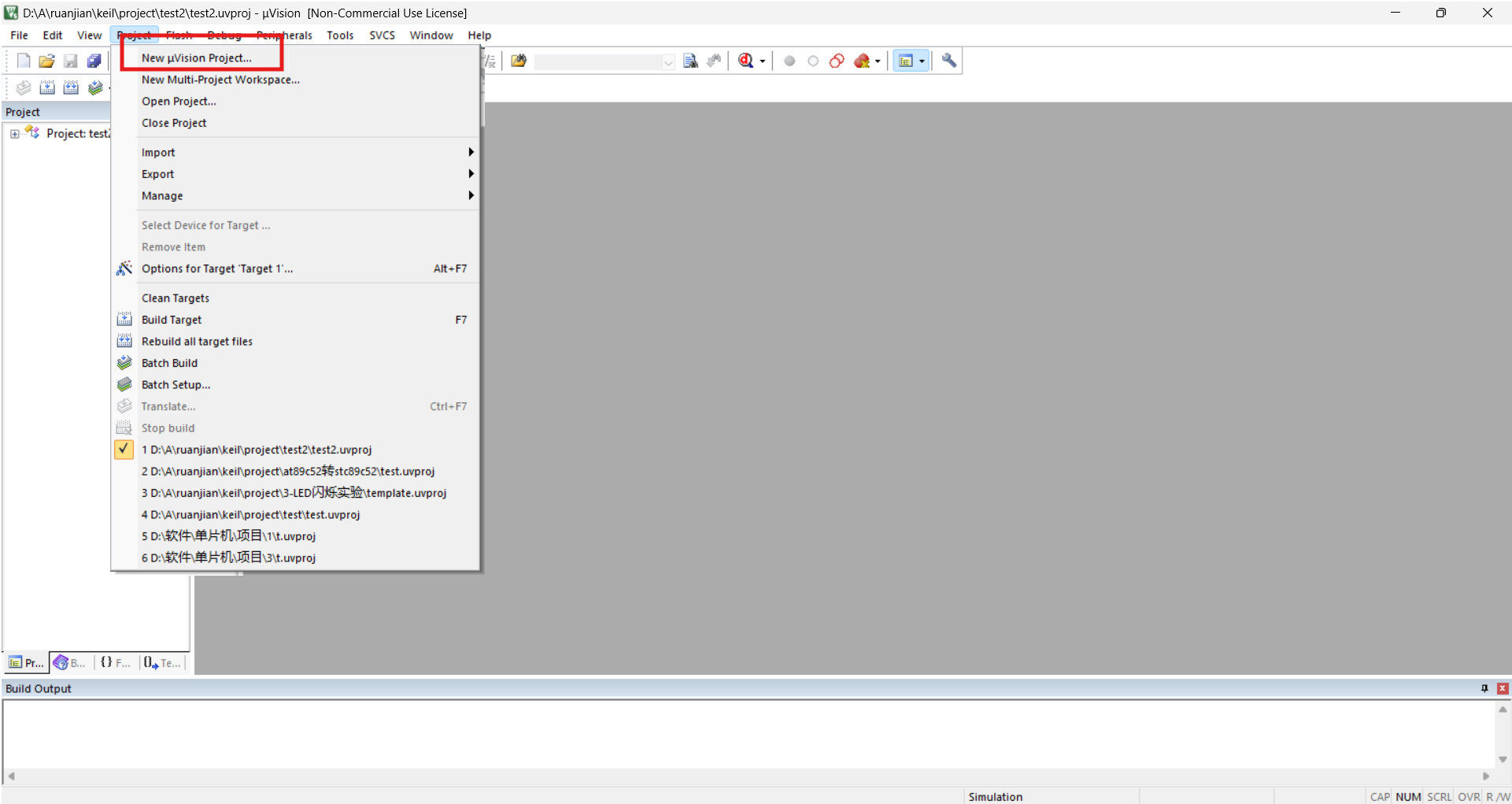This screenshot has height=804, width=1512.
Task: Switch to the Books tab in Project panel
Action: point(70,663)
